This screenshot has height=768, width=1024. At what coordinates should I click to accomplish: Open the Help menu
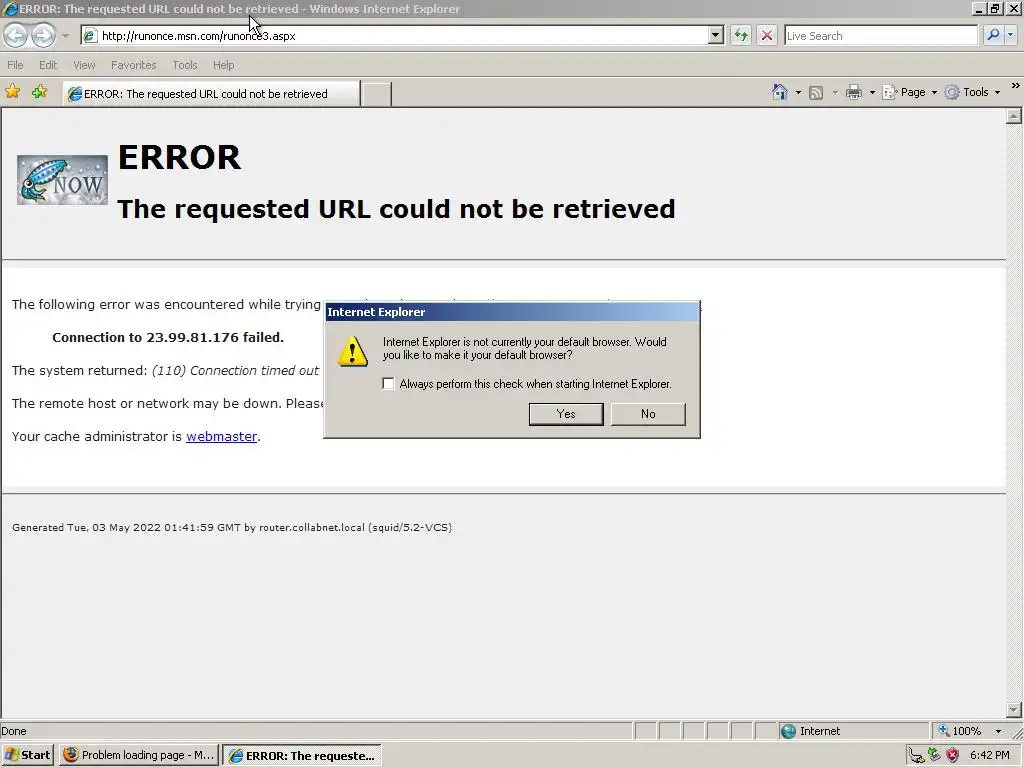(223, 65)
